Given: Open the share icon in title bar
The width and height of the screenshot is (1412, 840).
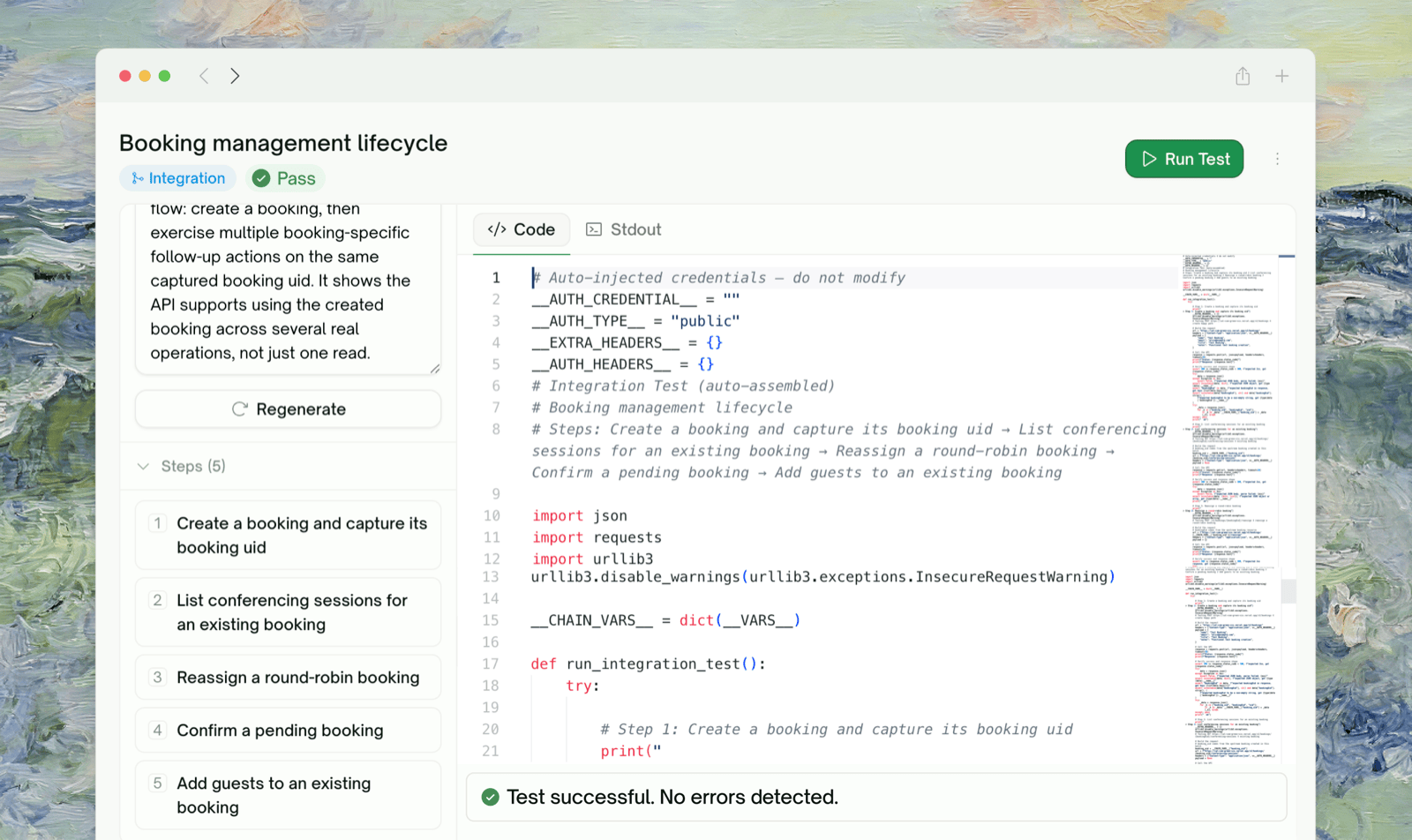Looking at the screenshot, I should (x=1243, y=76).
